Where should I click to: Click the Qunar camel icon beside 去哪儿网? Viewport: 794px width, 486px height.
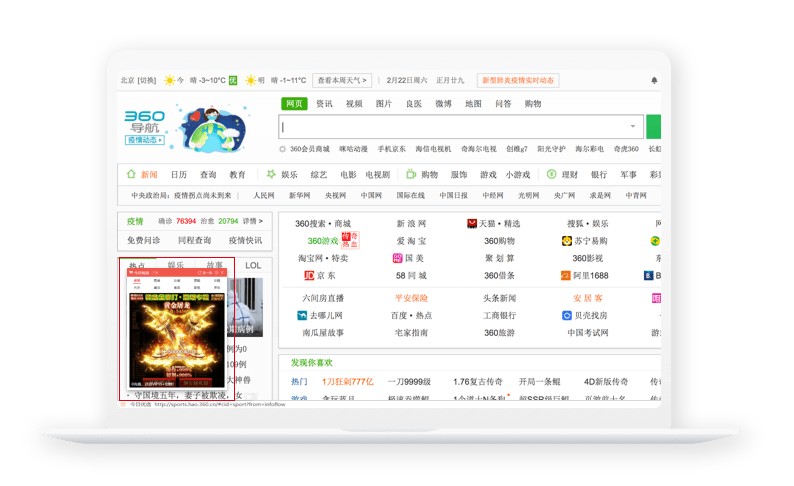coord(302,315)
